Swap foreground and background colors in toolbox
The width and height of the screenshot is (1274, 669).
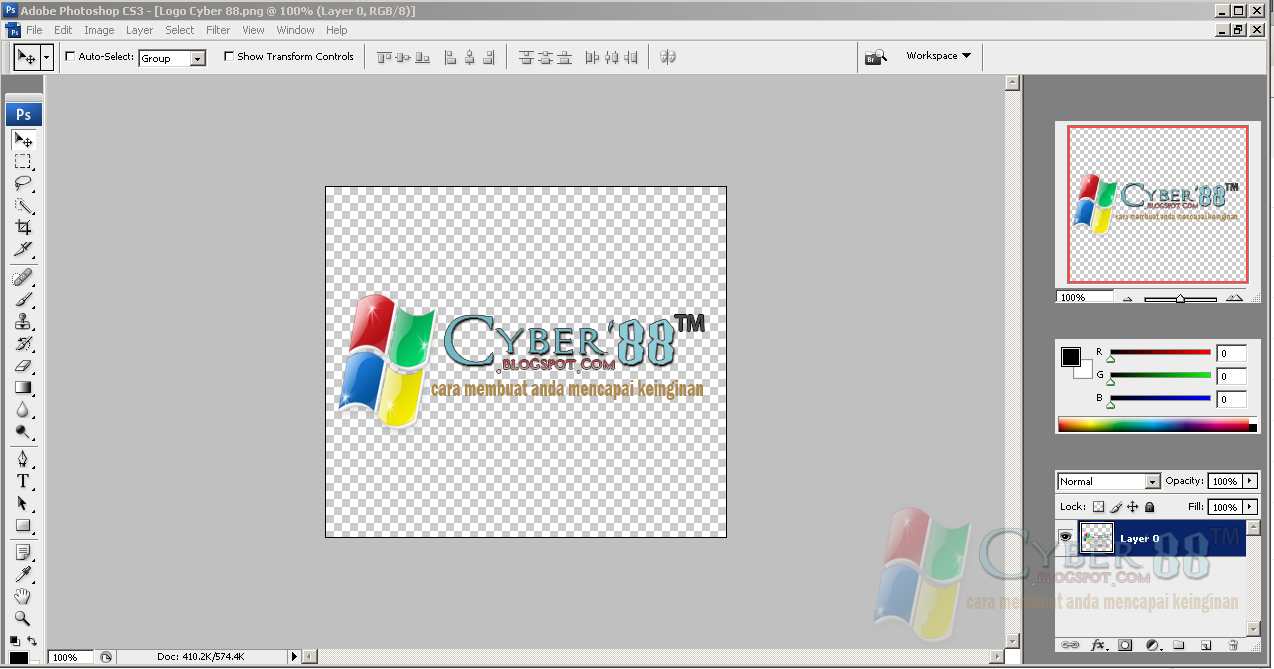coord(33,641)
